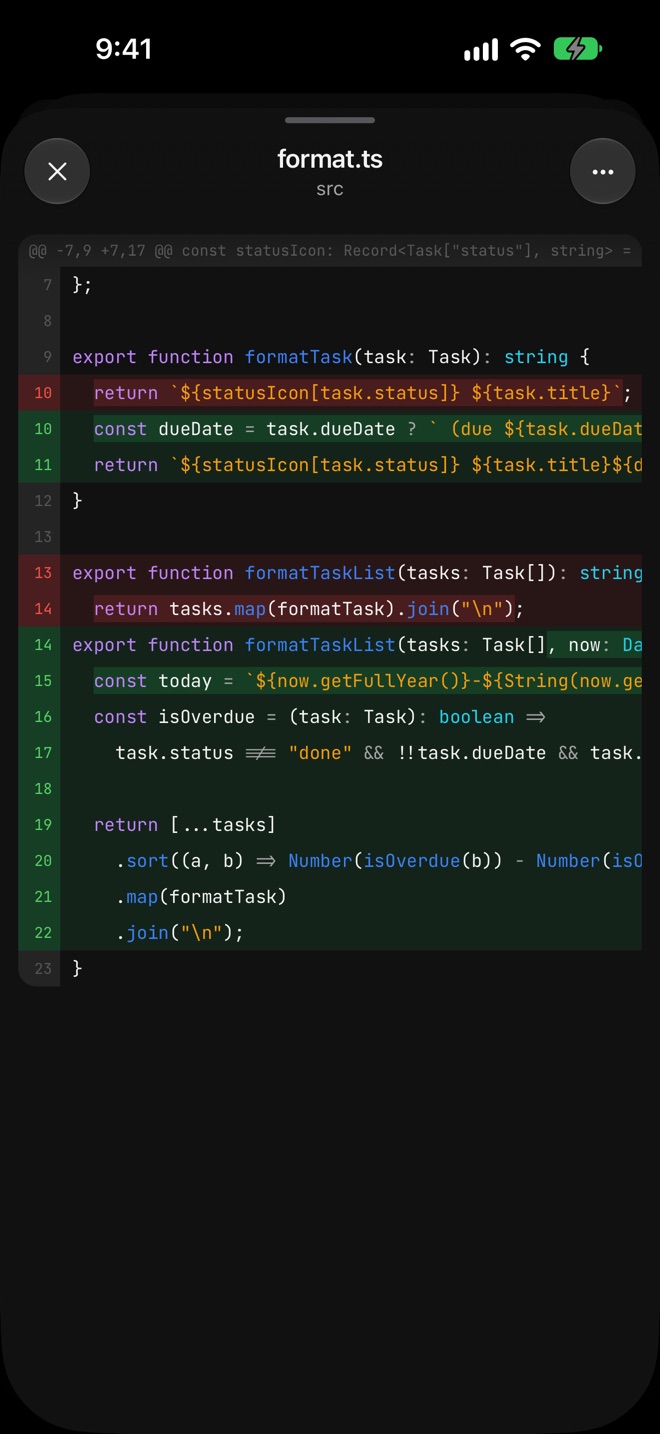
Task: Select line 17 task.status check
Action: [x=330, y=753]
